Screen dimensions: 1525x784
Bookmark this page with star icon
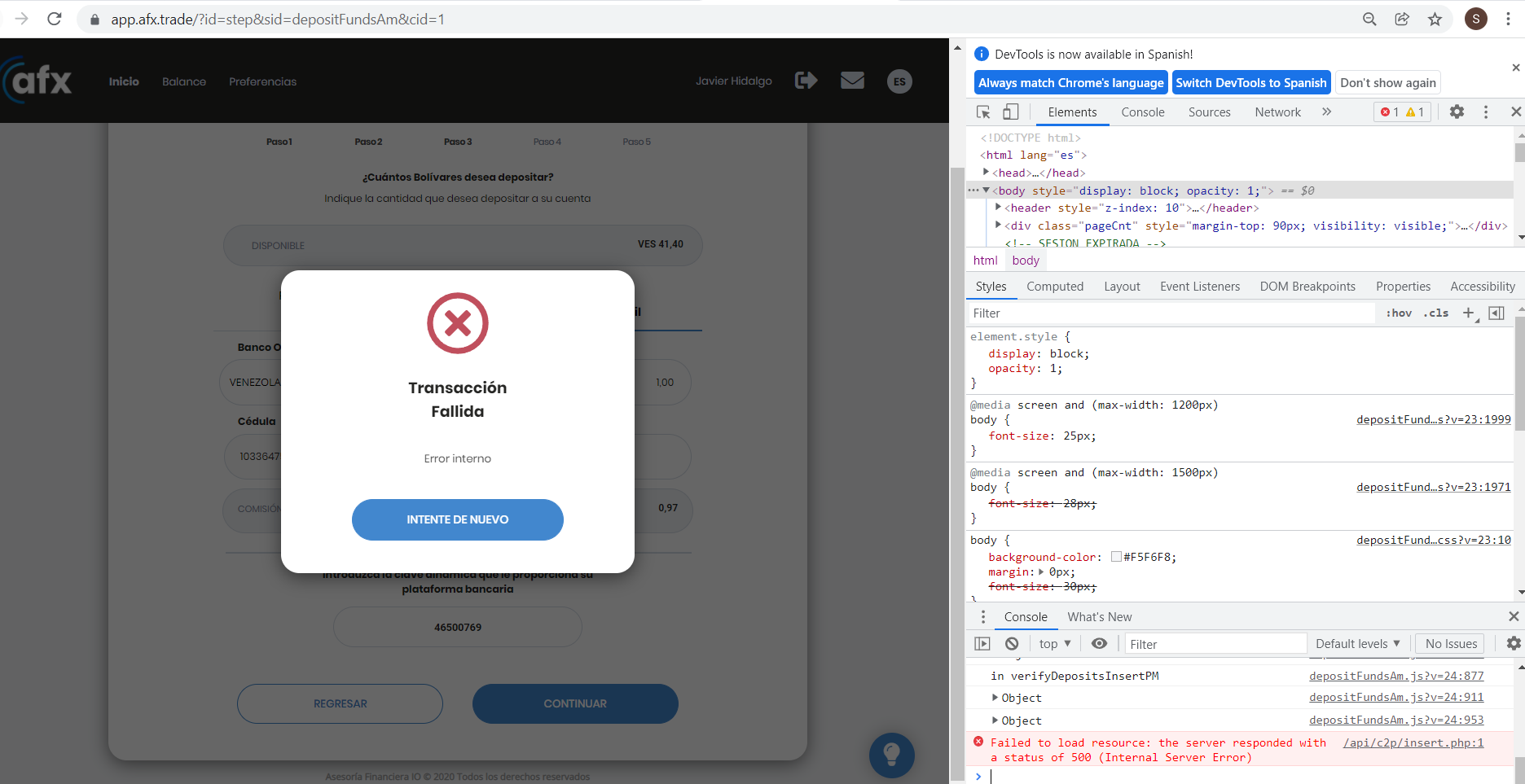point(1435,20)
